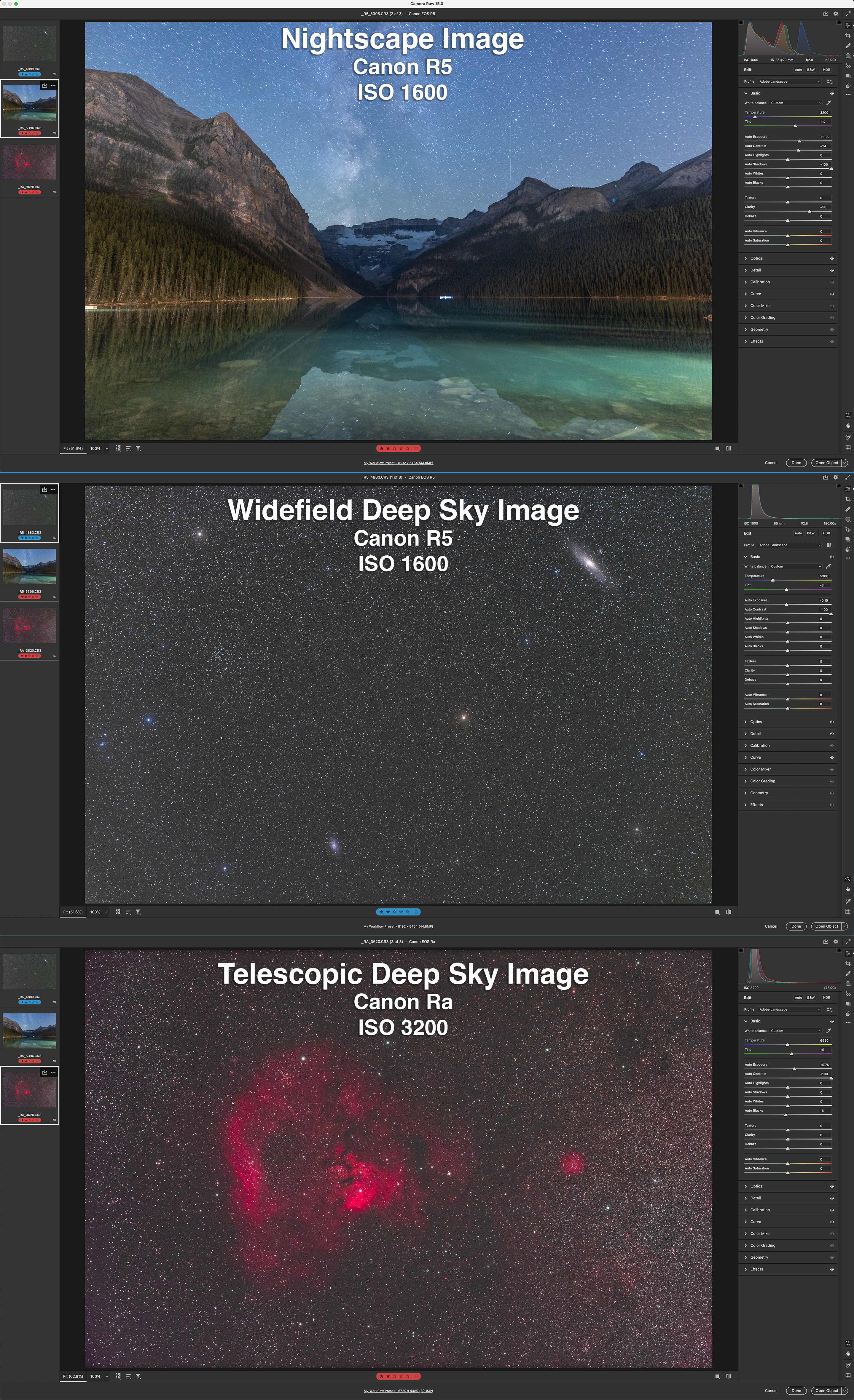Select _RA_3620.CR3 thumbnail in Nightscape window filmstrip
This screenshot has height=1400, width=854.
(30, 162)
